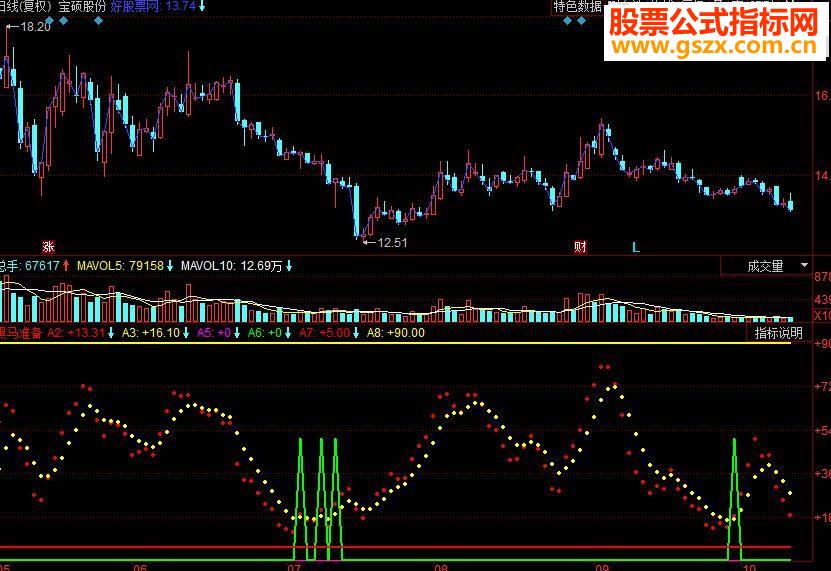Image resolution: width=831 pixels, height=571 pixels.
Task: Open 指标说明 indicator description
Action: (x=778, y=333)
